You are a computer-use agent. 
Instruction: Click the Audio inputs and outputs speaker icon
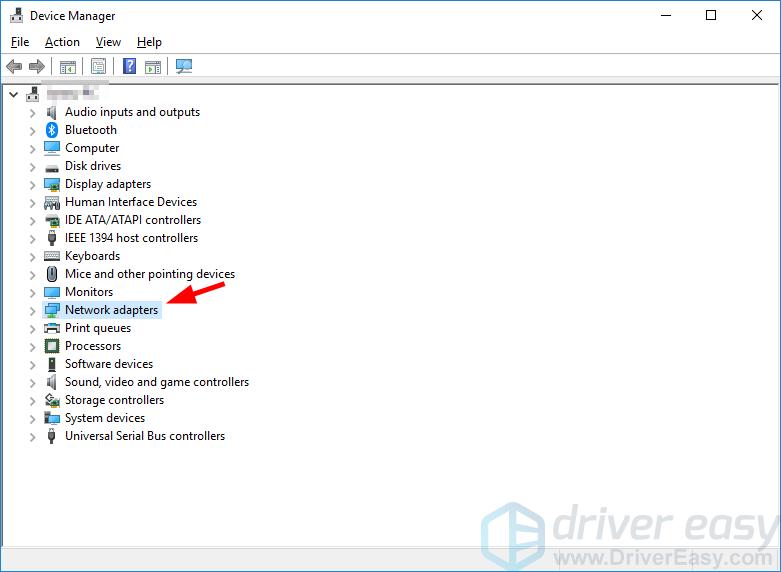tap(51, 112)
